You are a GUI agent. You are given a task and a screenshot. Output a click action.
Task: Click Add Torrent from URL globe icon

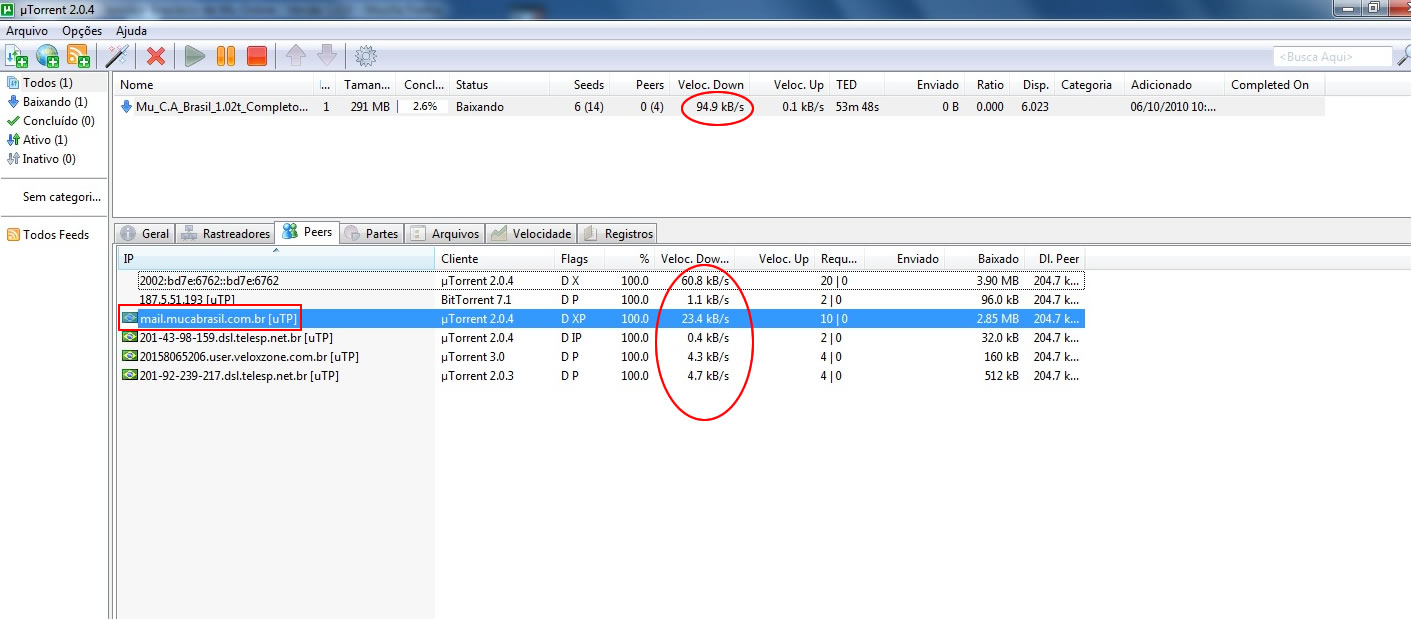[47, 56]
